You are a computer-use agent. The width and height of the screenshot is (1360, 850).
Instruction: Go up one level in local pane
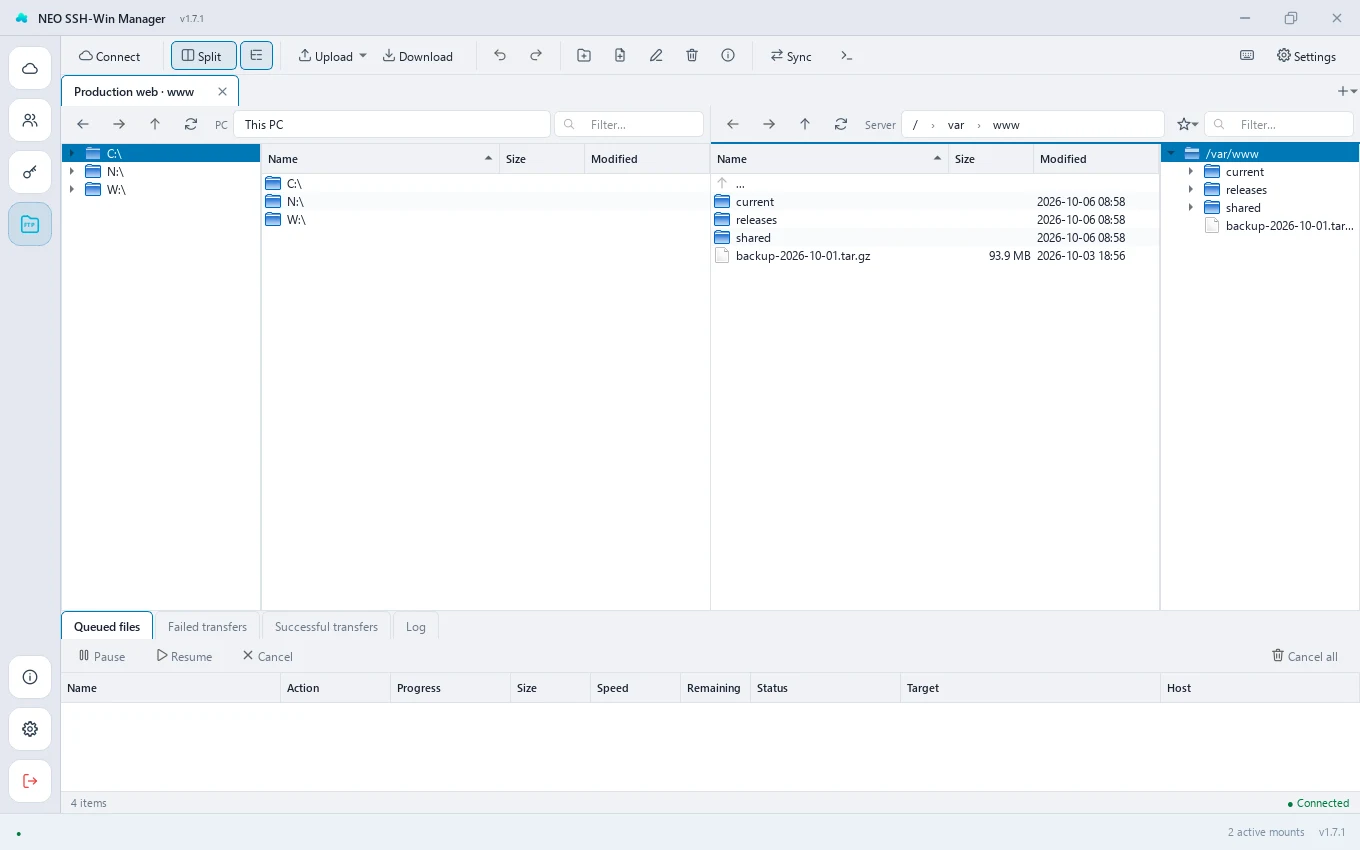click(x=155, y=125)
